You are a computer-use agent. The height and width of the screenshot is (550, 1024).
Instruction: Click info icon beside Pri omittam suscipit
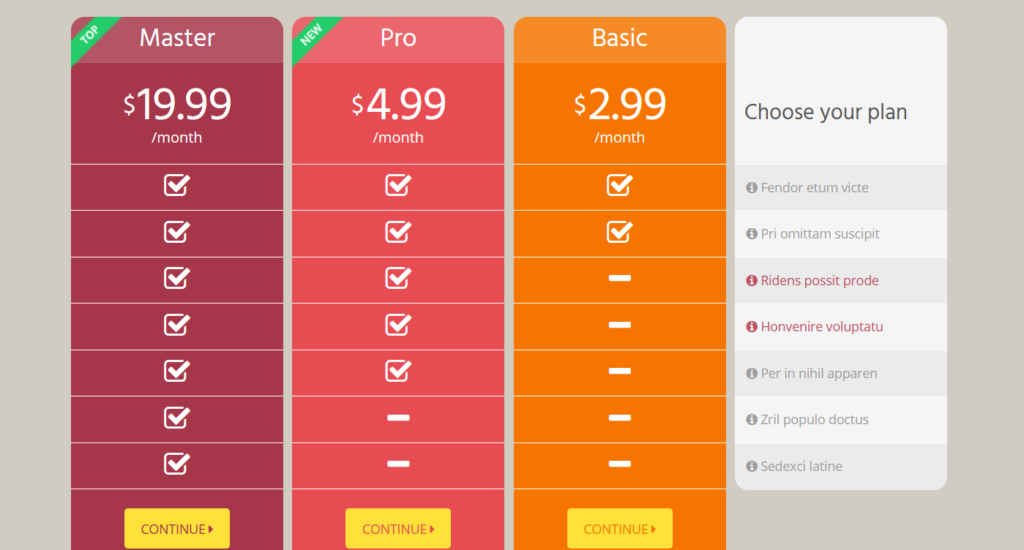[752, 234]
